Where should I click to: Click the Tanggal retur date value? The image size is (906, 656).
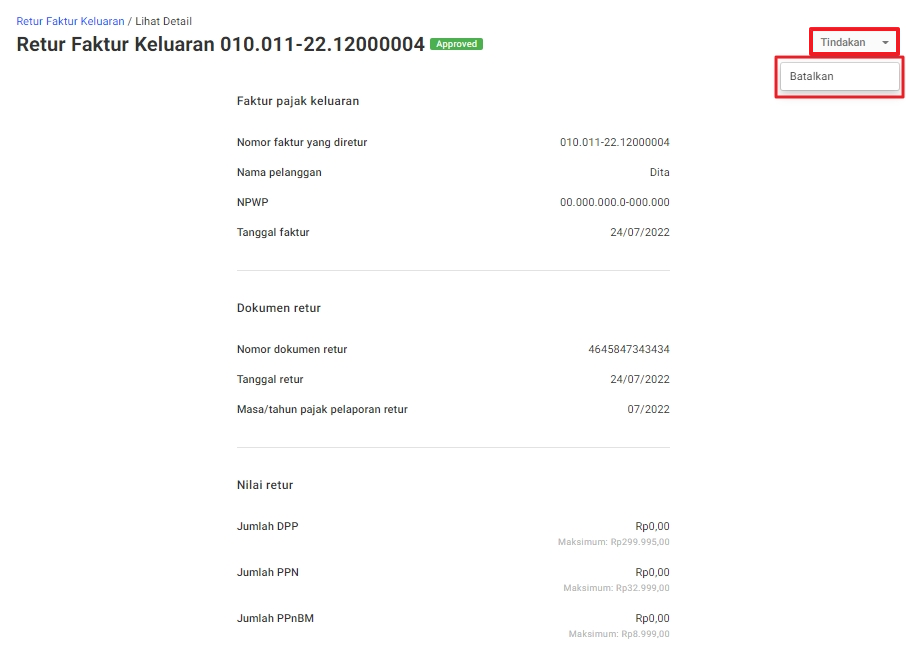tap(639, 379)
